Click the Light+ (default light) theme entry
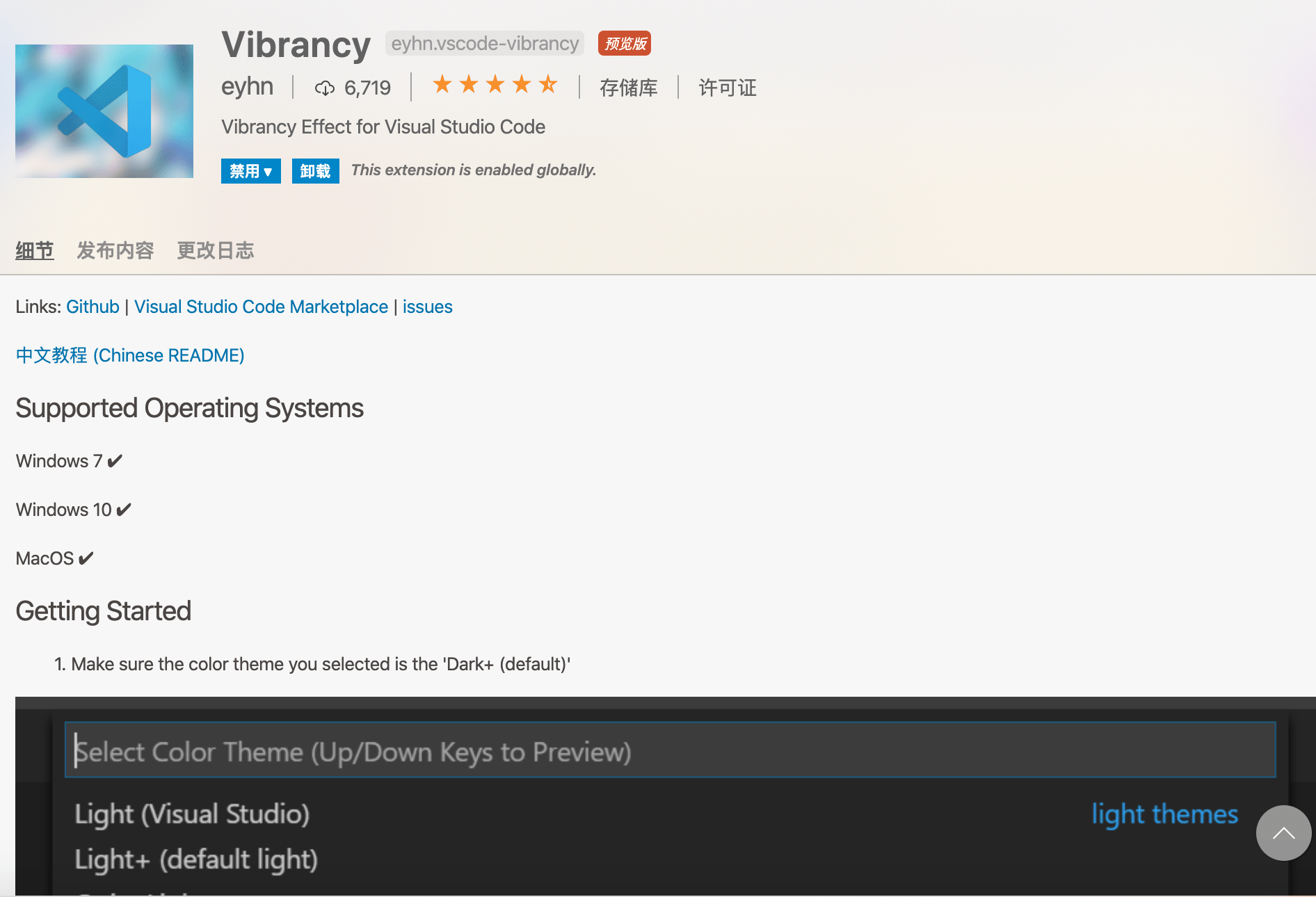This screenshot has width=1316, height=897. click(196, 859)
